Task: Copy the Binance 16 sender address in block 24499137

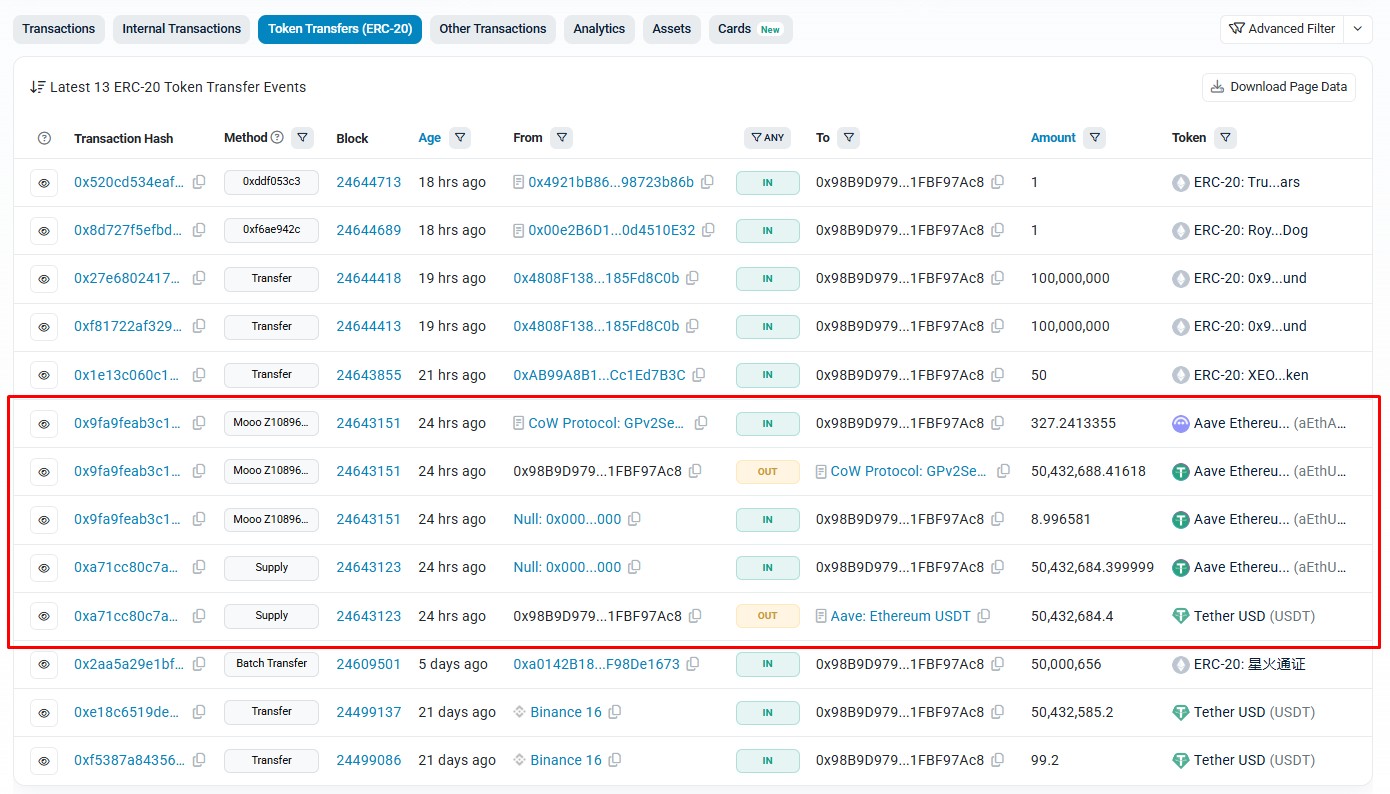Action: 615,712
